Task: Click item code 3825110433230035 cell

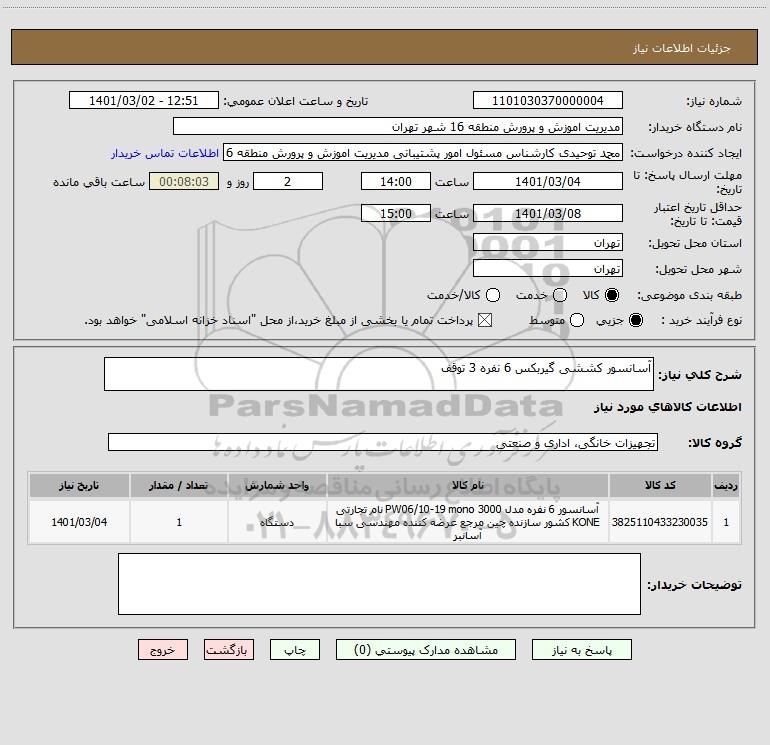Action: point(660,522)
